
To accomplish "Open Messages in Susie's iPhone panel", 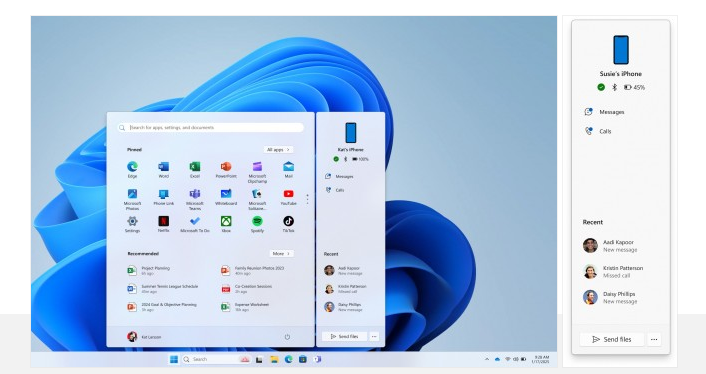I will (x=605, y=112).
